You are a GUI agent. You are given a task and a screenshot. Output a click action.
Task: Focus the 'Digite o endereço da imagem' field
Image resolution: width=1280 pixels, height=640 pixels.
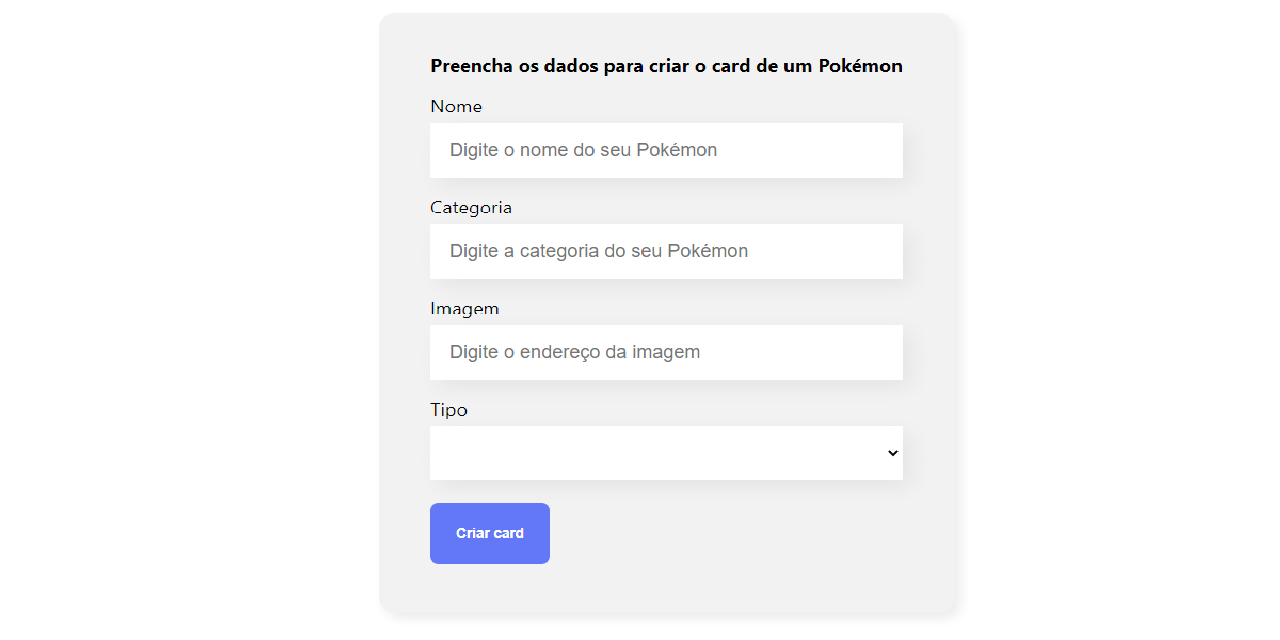666,352
